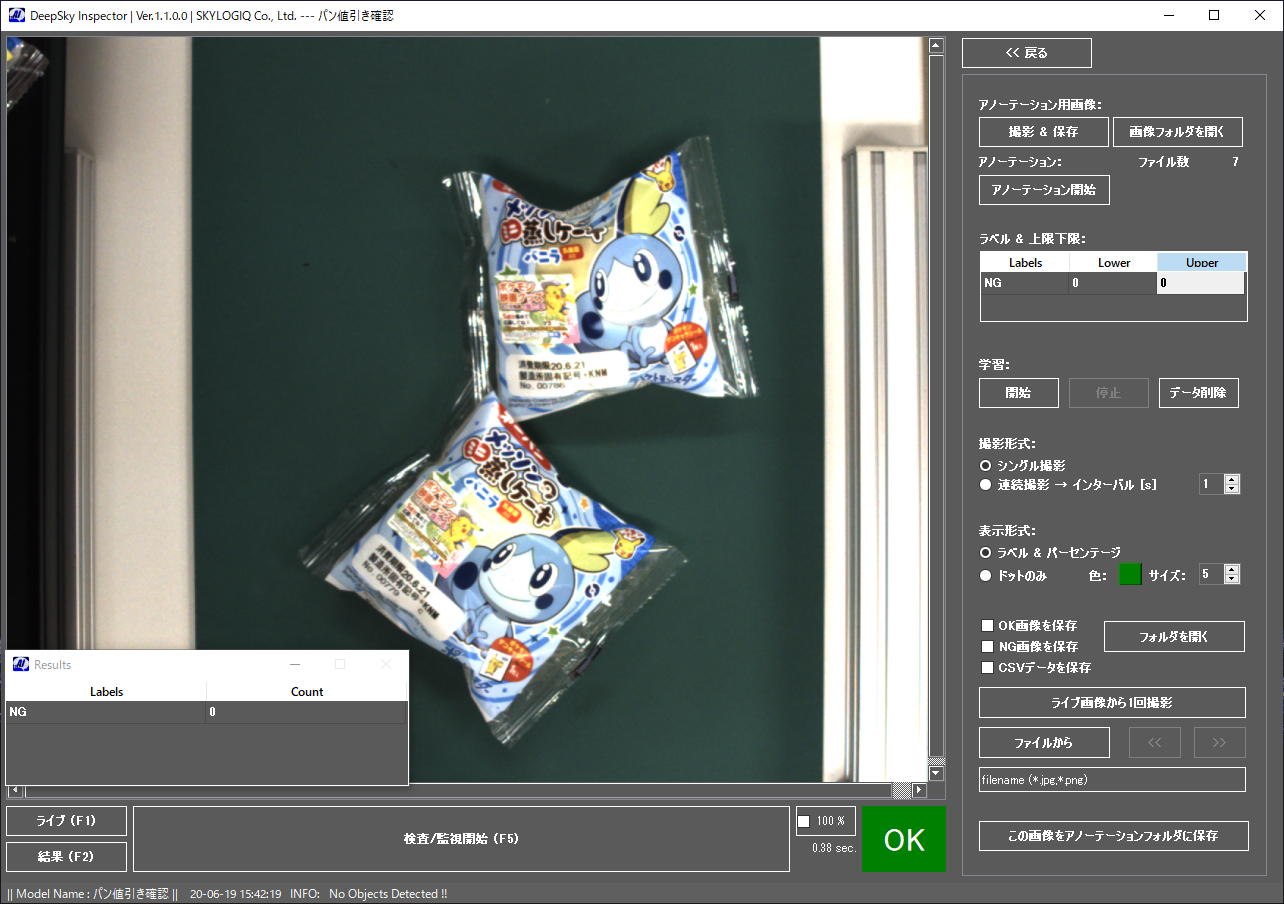The width and height of the screenshot is (1284, 904).
Task: Minimize the DeepSky Inspector window
Action: pyautogui.click(x=1168, y=16)
